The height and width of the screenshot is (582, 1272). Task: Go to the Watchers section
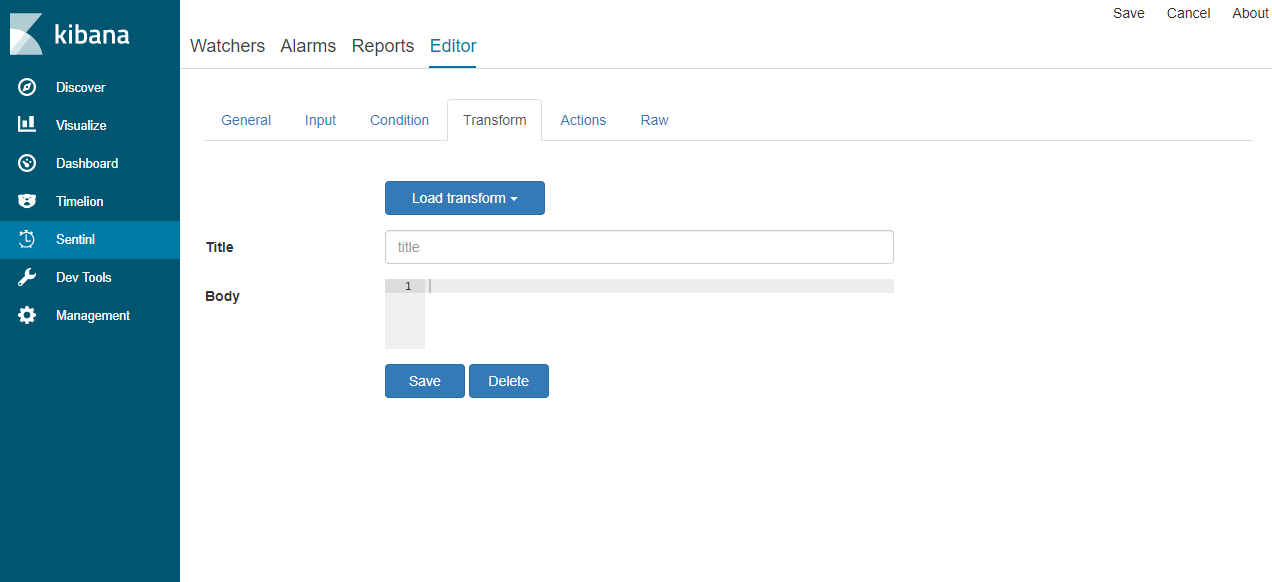coord(227,46)
